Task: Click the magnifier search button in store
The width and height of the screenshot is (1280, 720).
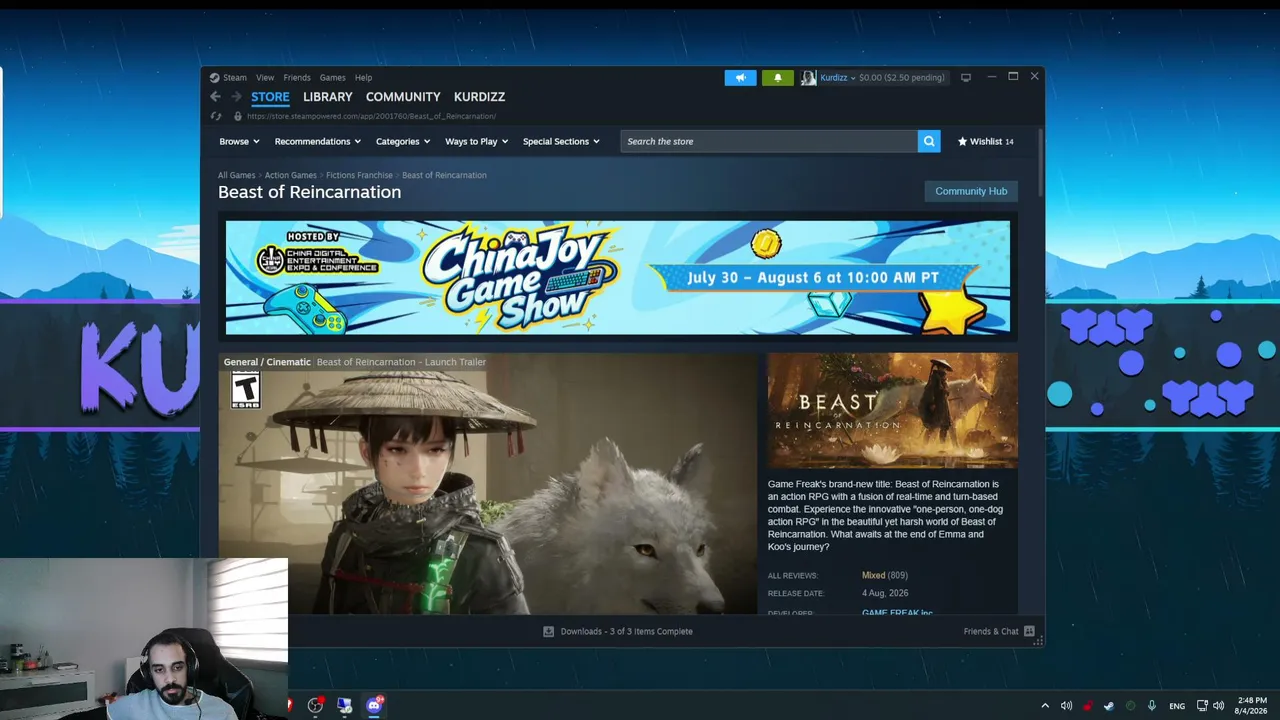Action: 929,141
